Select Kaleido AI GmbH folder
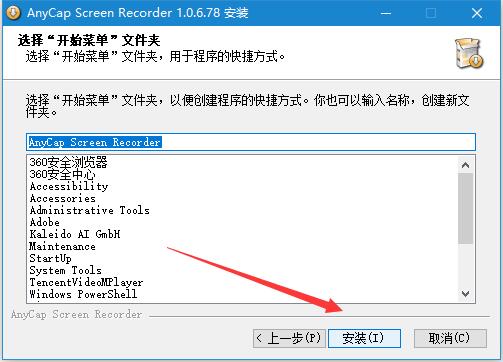 75,234
